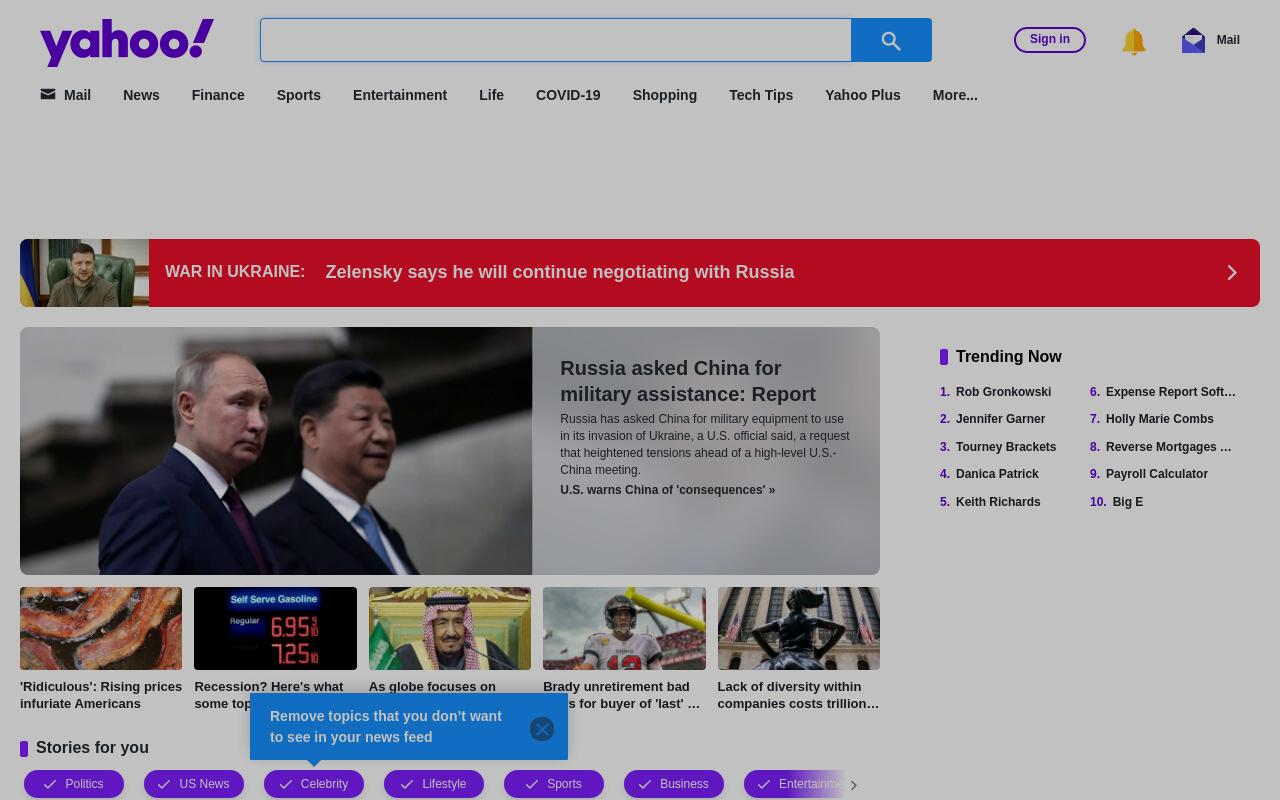Open the Finance navigation item

tap(218, 95)
